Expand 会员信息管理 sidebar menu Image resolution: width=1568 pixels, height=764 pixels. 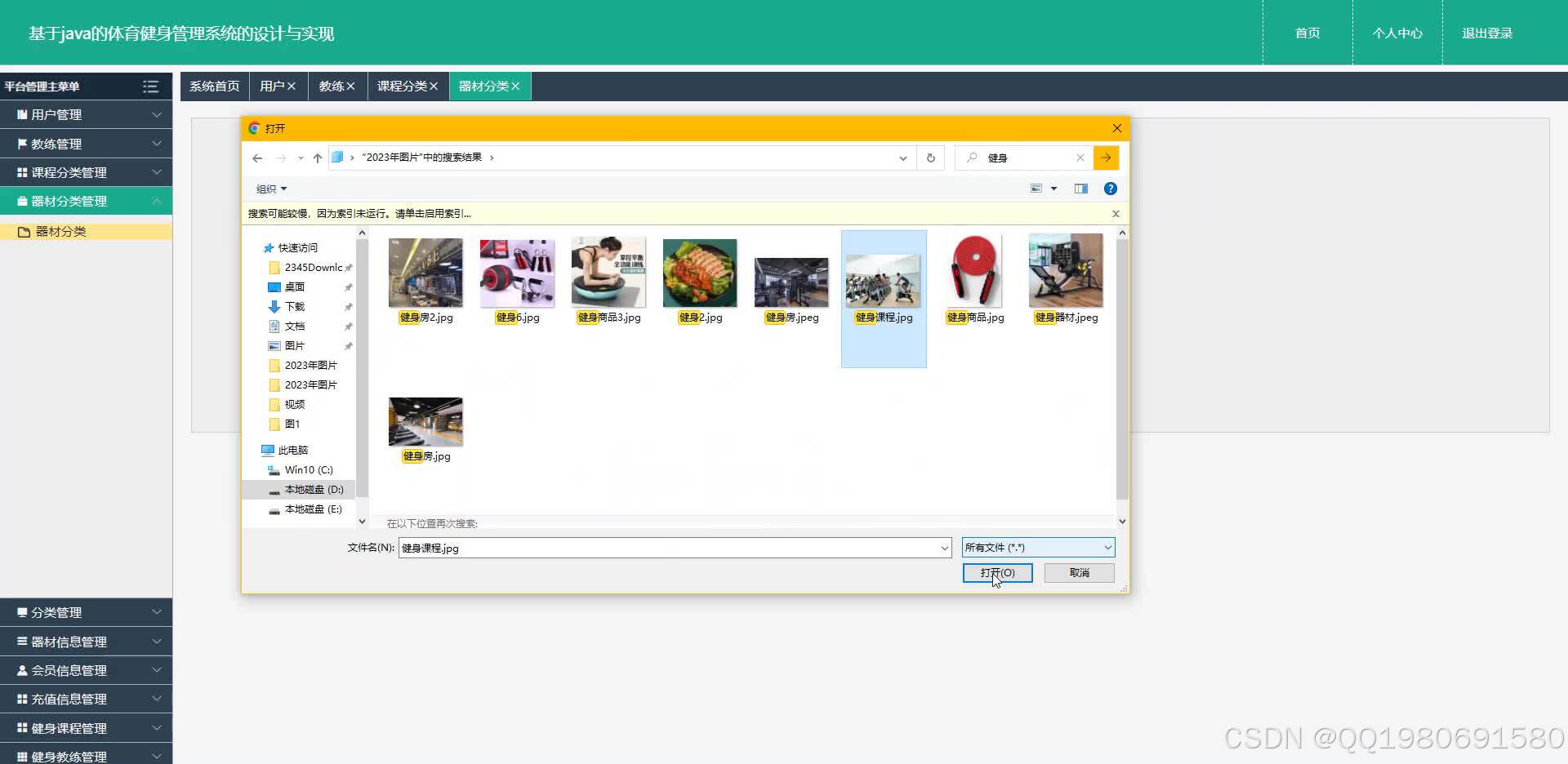click(x=86, y=670)
